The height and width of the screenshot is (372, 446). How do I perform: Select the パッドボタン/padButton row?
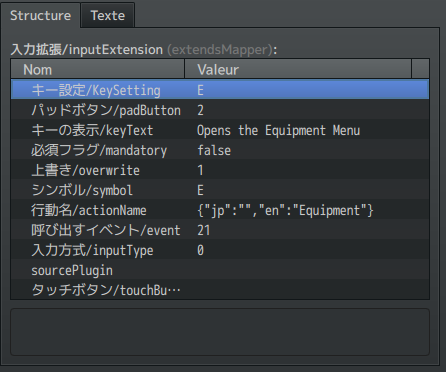[220, 110]
